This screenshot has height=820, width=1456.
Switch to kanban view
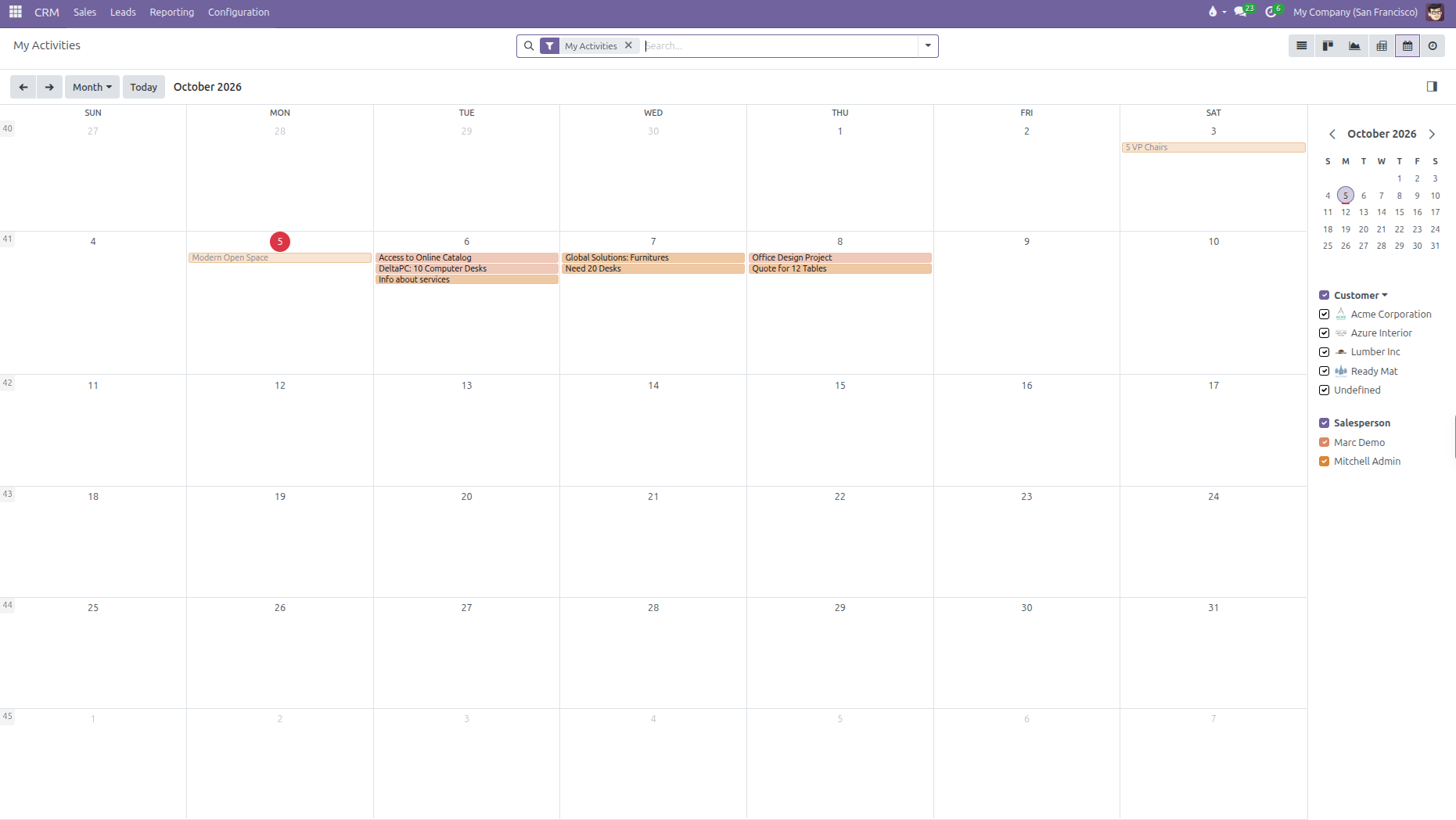(x=1328, y=46)
